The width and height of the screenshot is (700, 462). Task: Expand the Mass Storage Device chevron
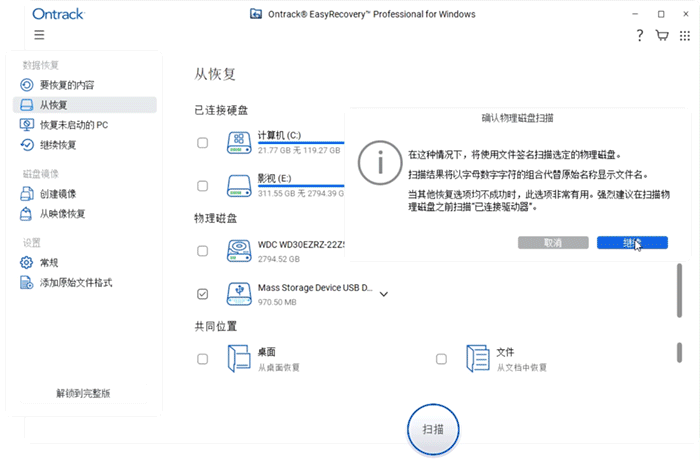click(383, 294)
